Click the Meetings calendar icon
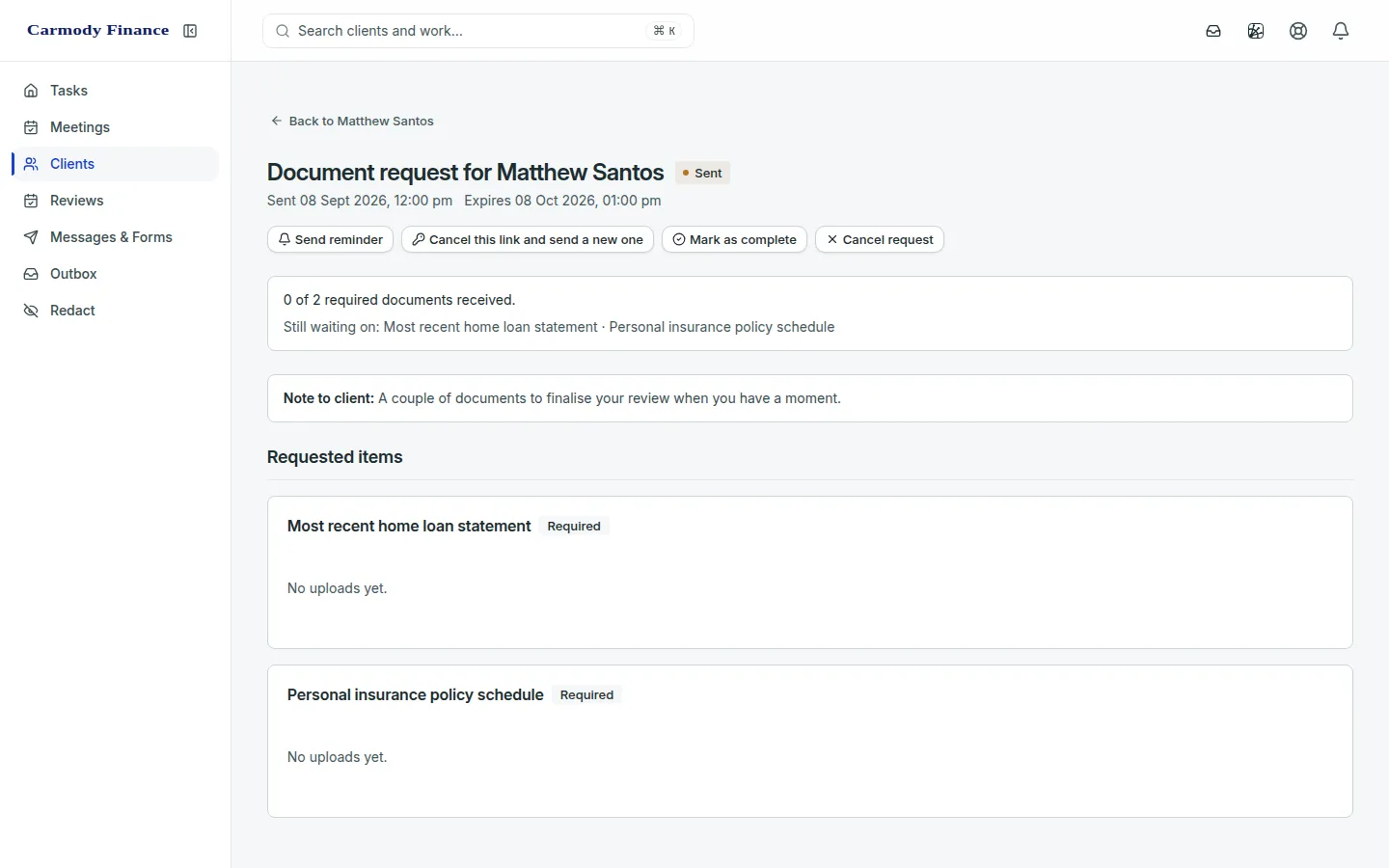The height and width of the screenshot is (868, 1389). pyautogui.click(x=31, y=127)
